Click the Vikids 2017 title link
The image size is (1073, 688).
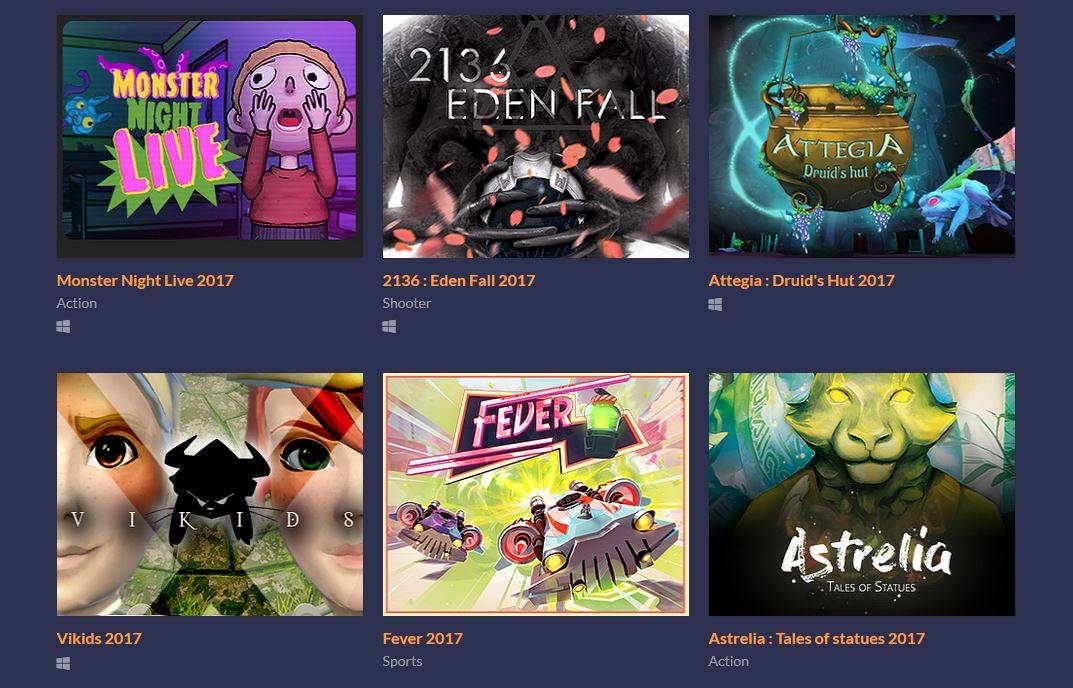tap(99, 639)
